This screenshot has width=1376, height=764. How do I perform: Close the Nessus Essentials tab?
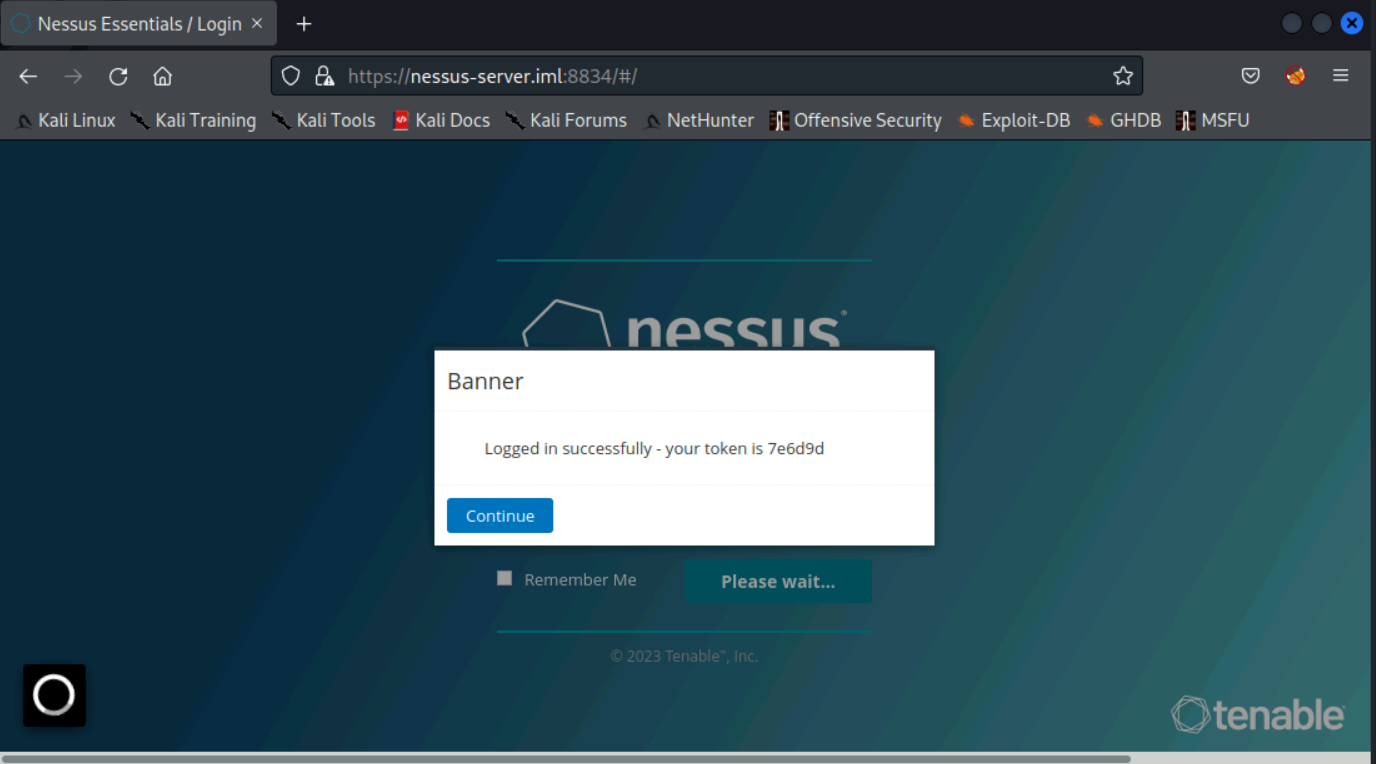[257, 24]
